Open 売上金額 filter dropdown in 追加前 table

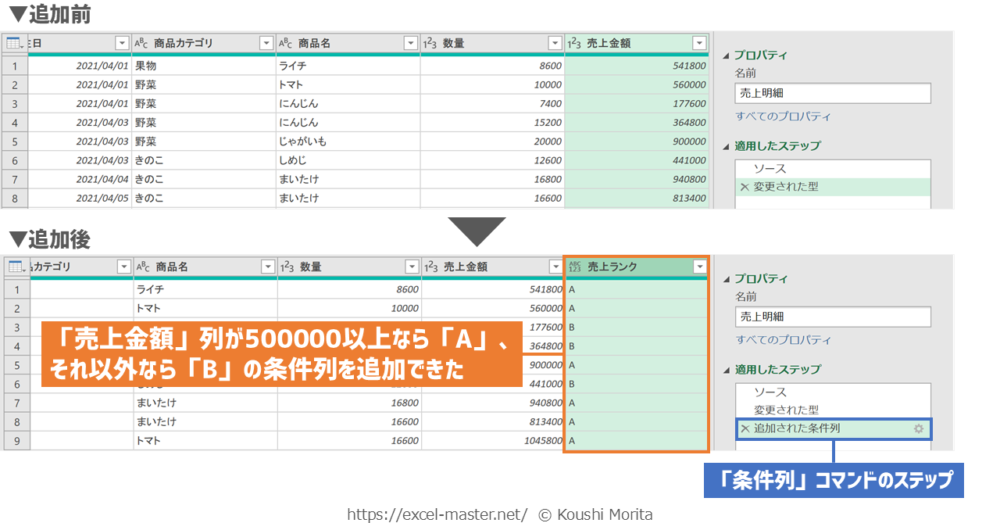coord(699,43)
